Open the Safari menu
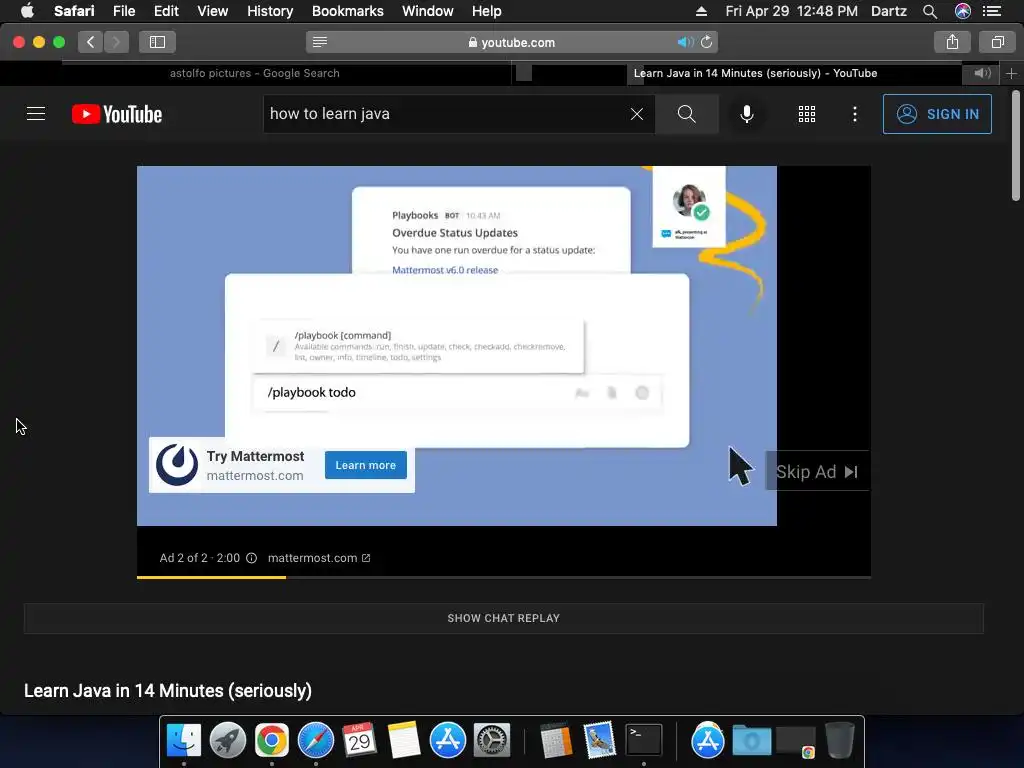Viewport: 1024px width, 768px height. point(74,11)
